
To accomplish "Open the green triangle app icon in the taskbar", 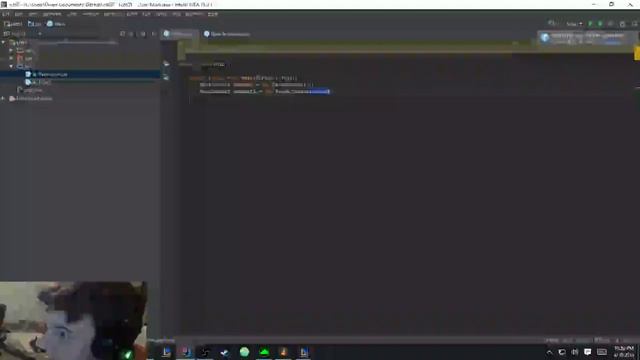I will tap(264, 352).
